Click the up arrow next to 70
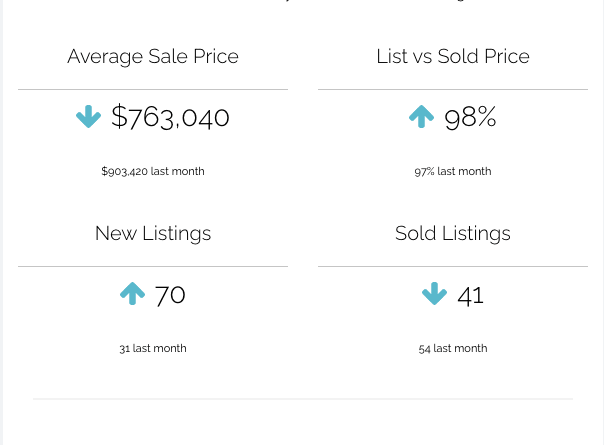Screen dimensions: 604x445 click(132, 294)
